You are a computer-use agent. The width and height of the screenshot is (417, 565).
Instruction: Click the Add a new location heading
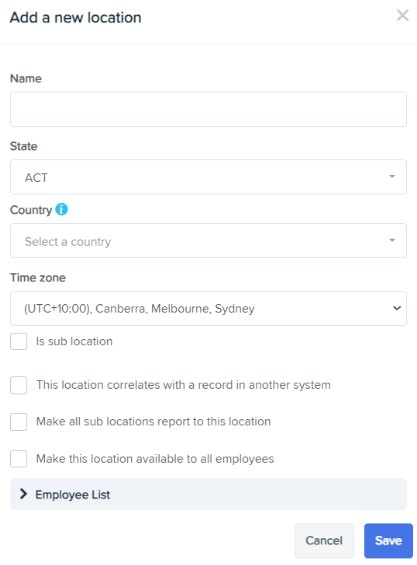76,17
